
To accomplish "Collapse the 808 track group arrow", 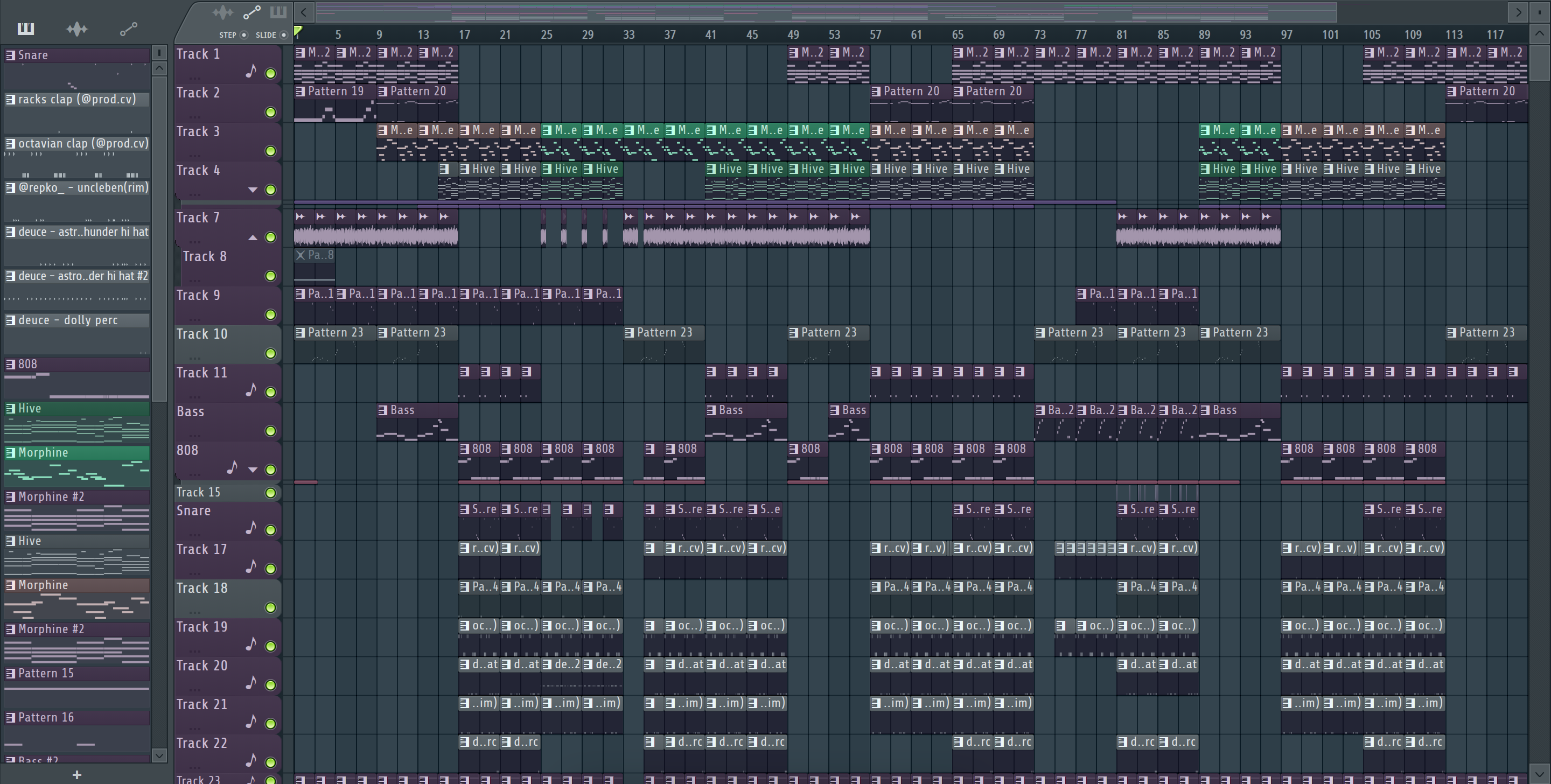I will point(253,470).
